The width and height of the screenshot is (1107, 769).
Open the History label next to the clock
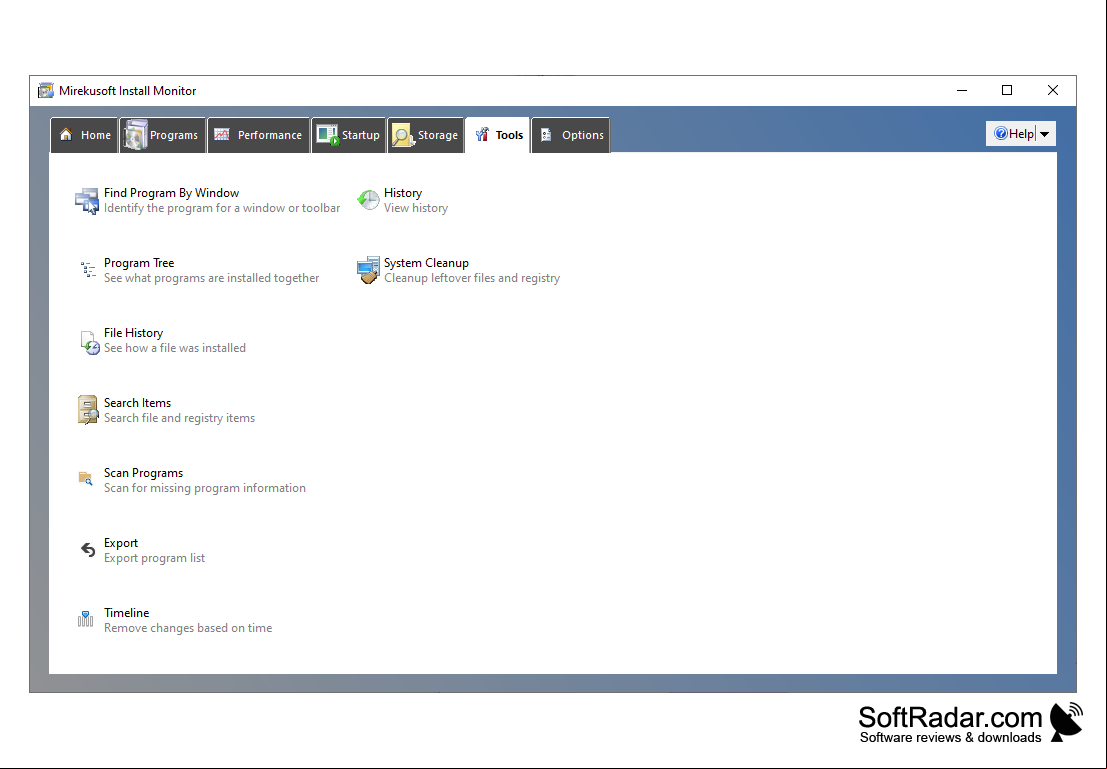[403, 193]
